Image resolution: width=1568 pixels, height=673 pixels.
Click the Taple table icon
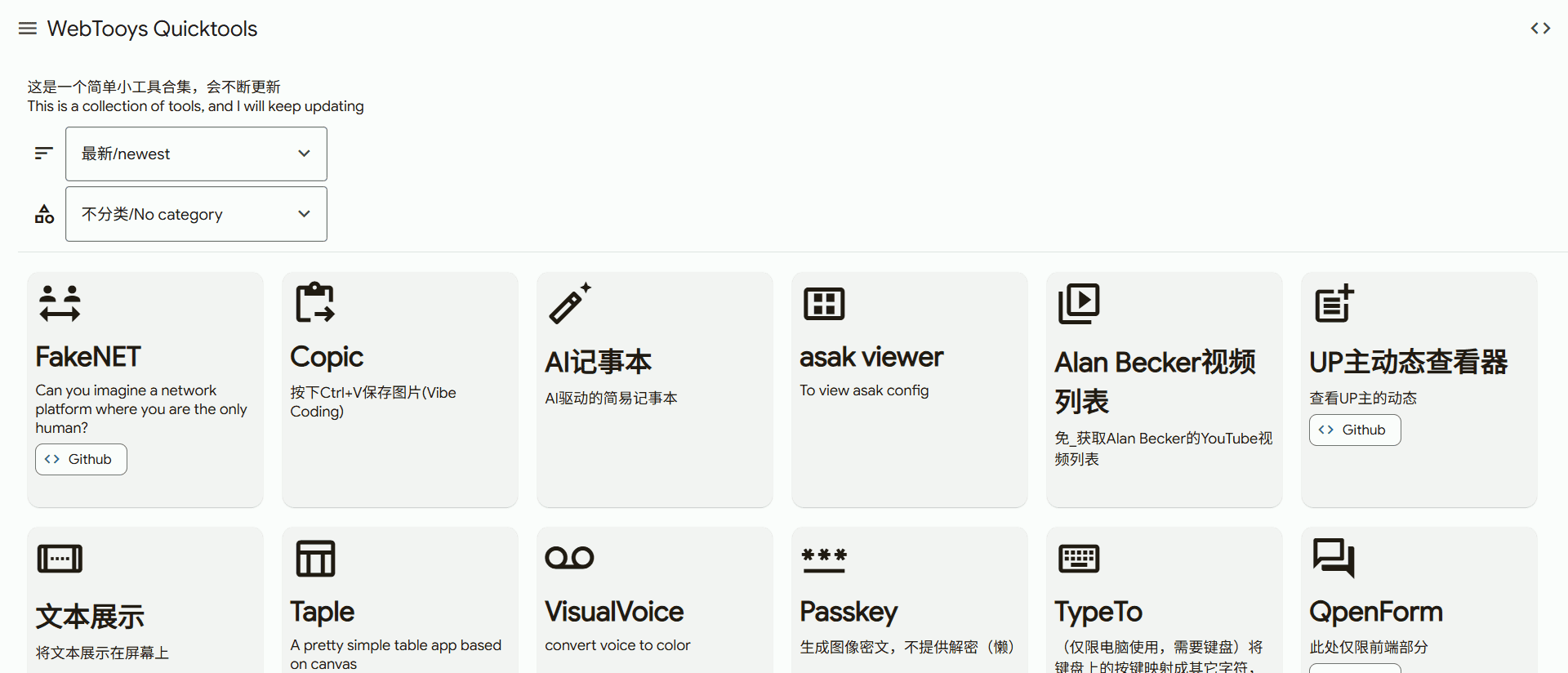pos(315,559)
